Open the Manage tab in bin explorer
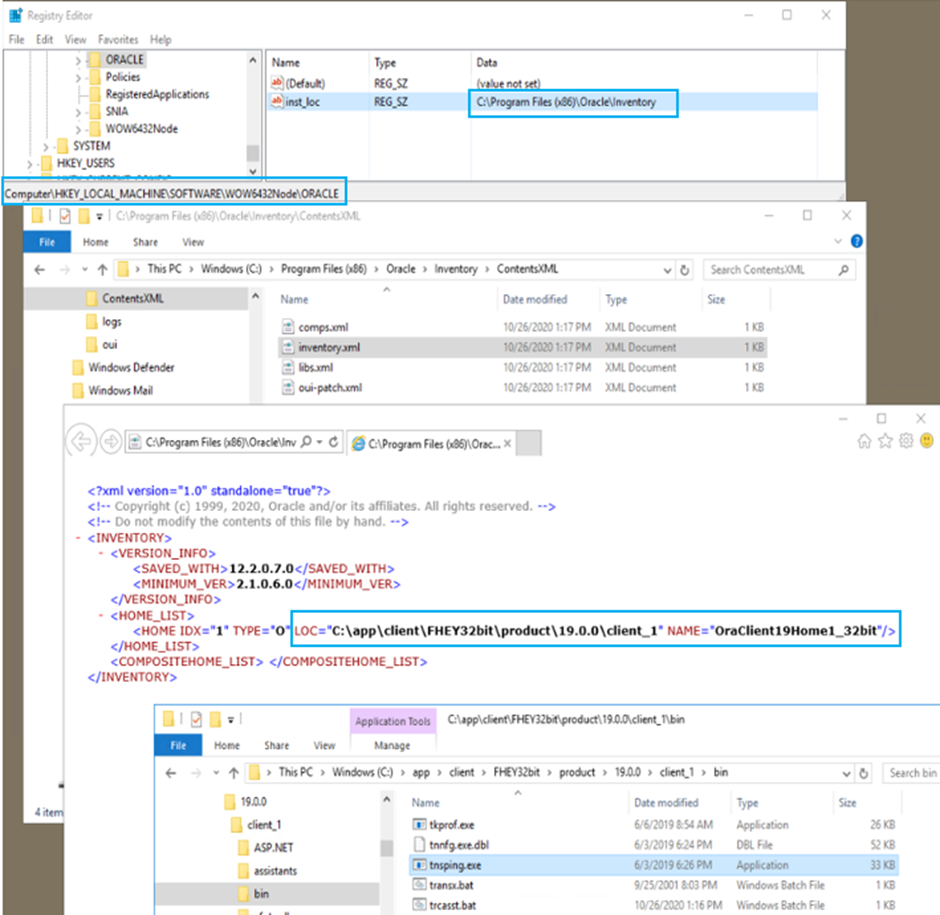 point(392,746)
